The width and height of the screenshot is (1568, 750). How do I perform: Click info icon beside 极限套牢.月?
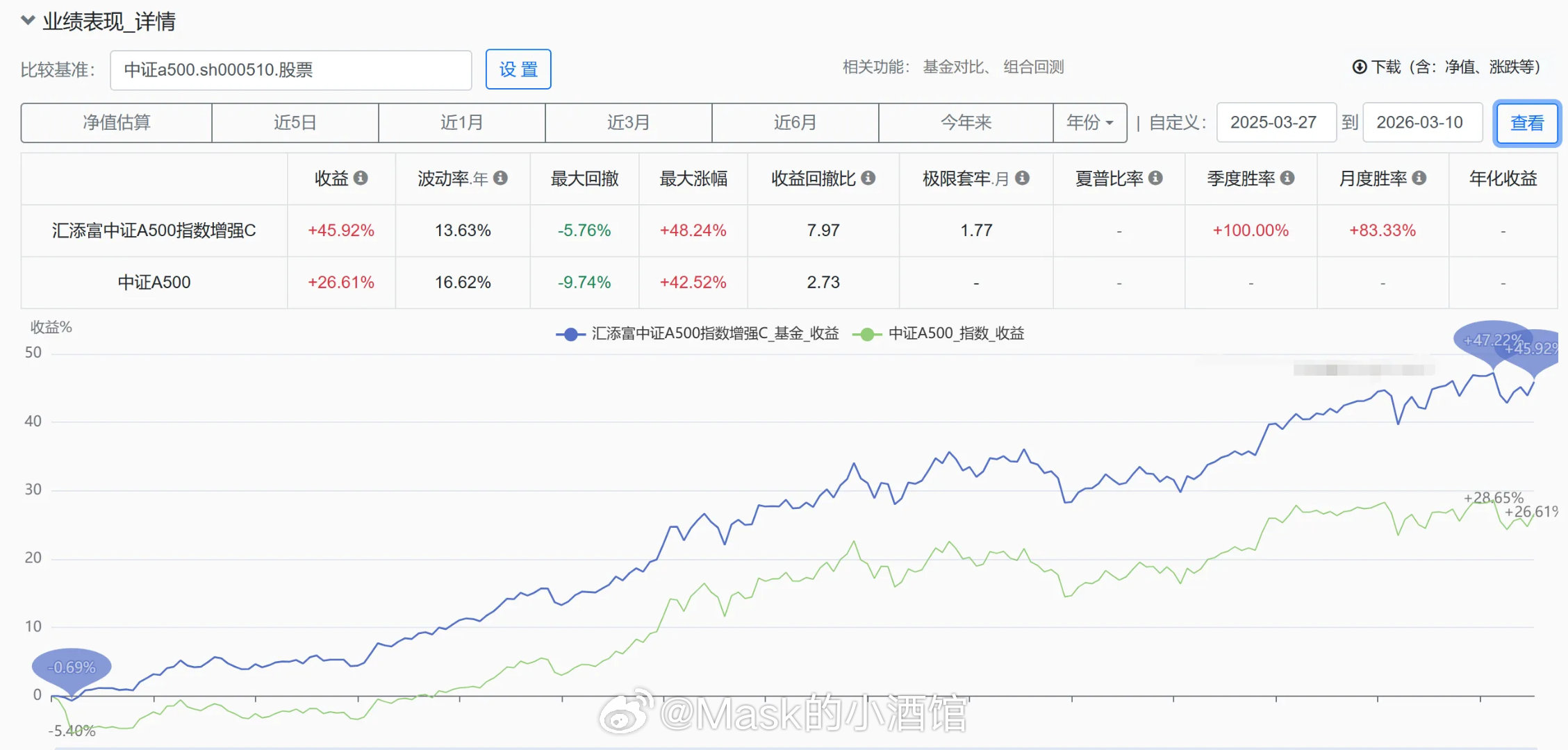pos(1022,178)
